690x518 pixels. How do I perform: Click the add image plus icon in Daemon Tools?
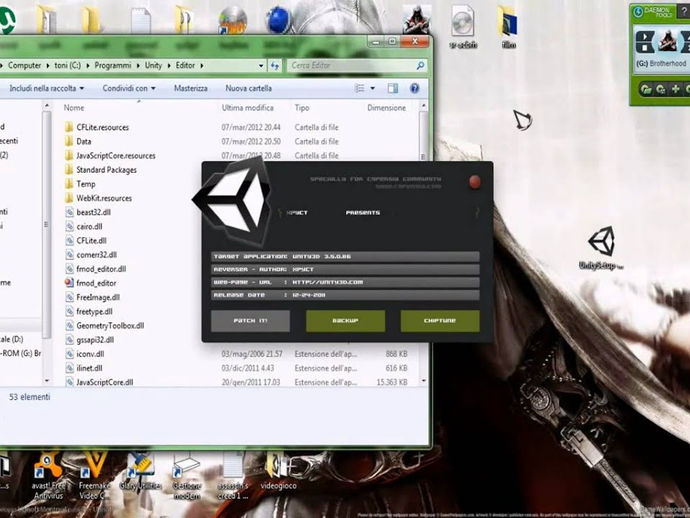click(x=675, y=89)
